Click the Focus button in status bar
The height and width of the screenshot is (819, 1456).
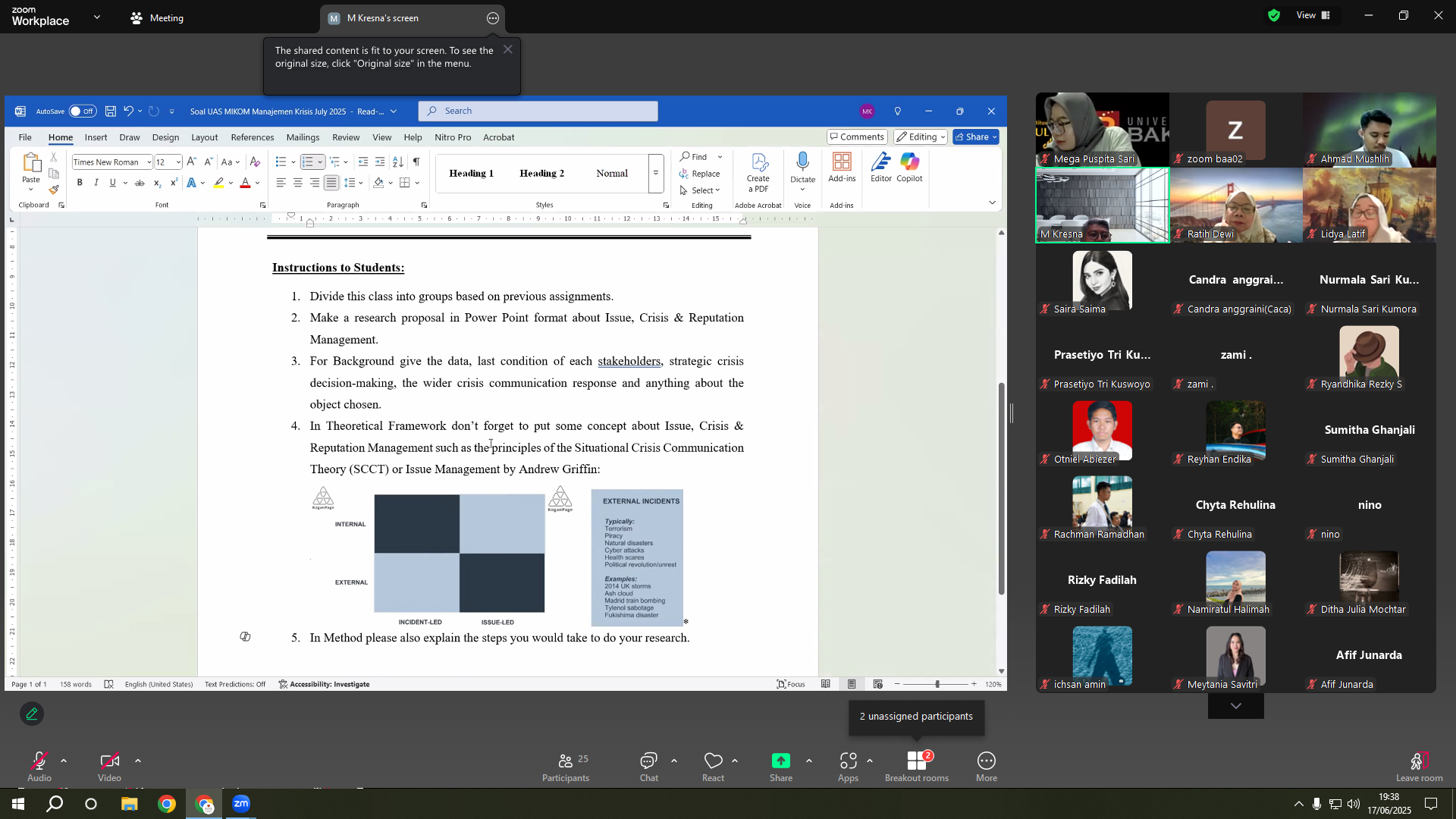[x=791, y=684]
